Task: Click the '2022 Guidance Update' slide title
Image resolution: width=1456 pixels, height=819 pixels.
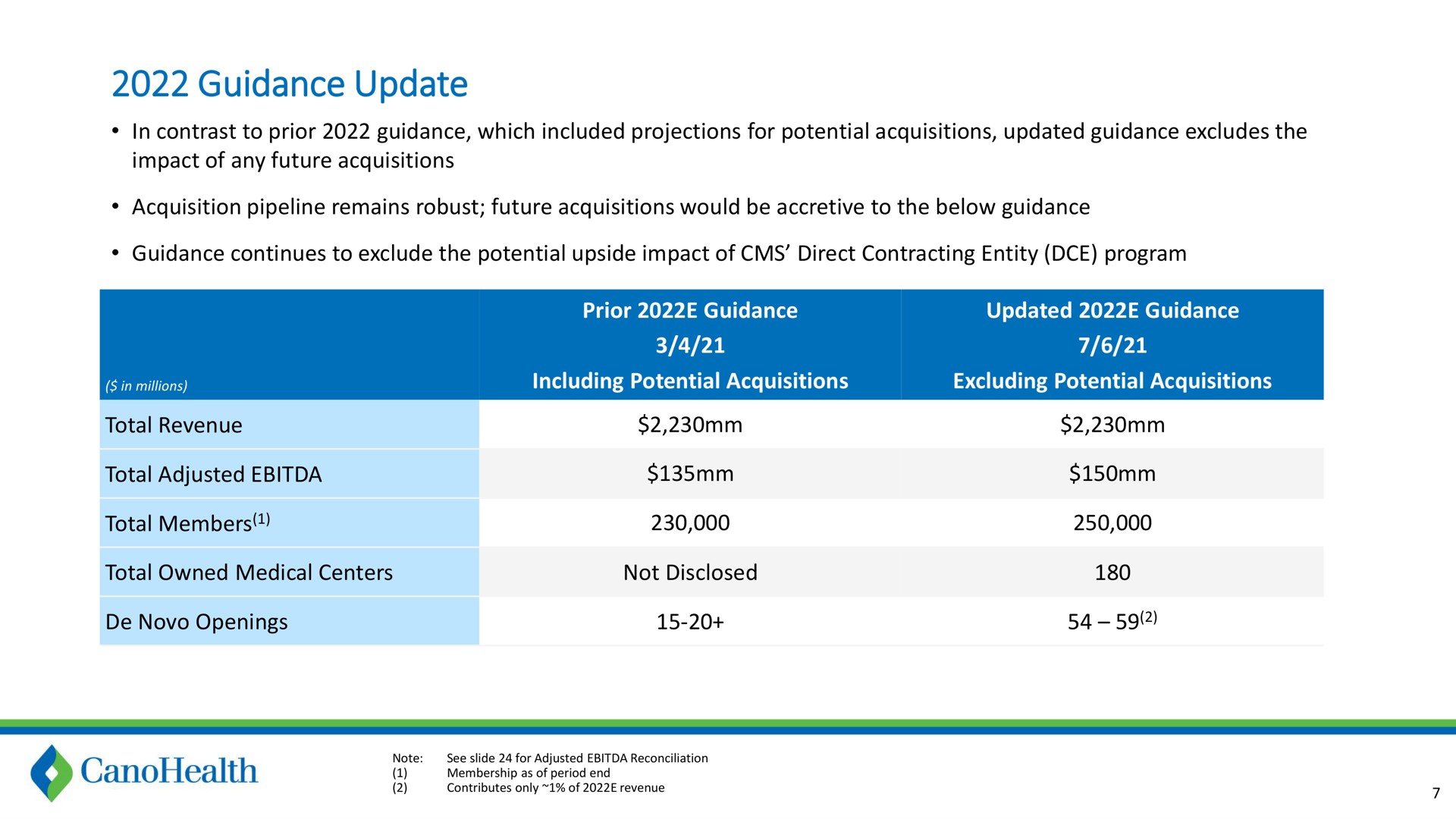Action: [x=290, y=84]
